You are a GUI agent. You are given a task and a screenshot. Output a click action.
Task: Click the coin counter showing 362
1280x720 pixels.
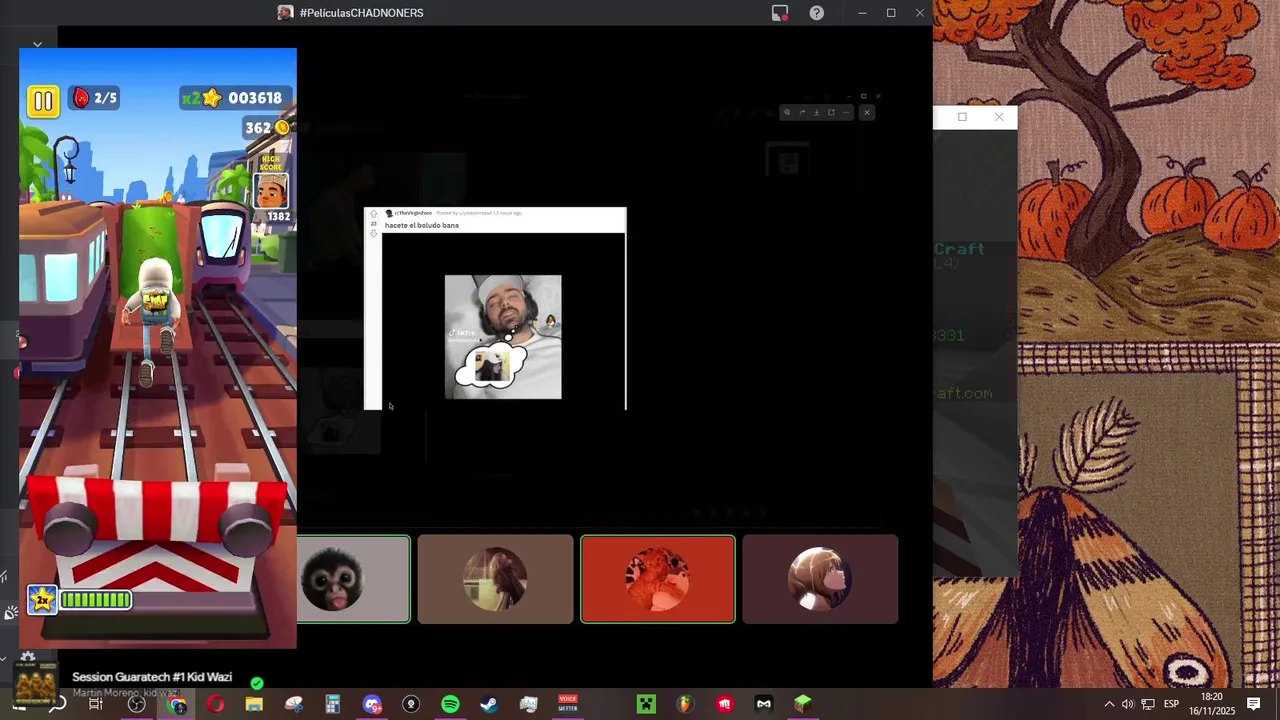click(268, 128)
